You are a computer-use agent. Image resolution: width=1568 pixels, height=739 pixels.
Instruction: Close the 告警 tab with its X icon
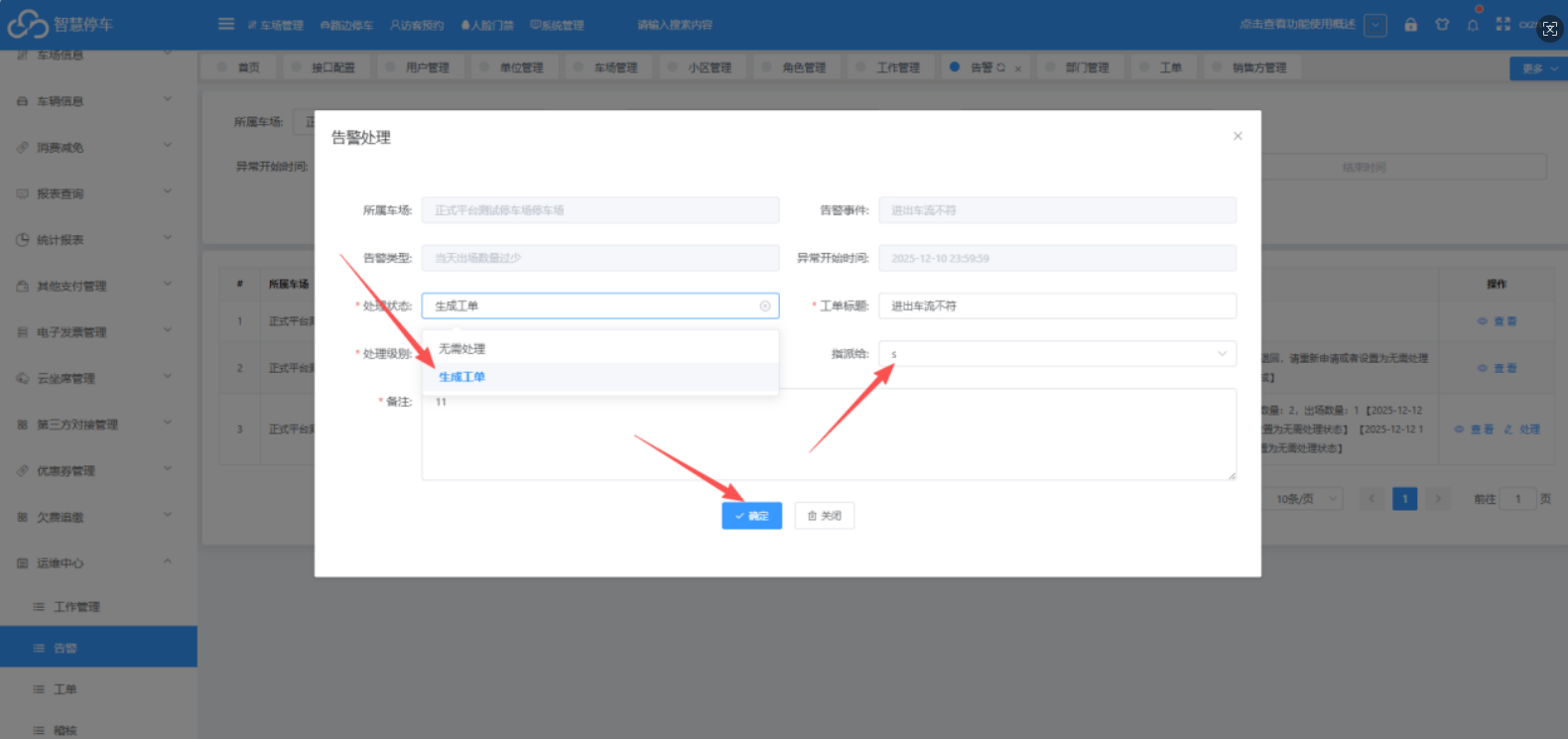1018,68
